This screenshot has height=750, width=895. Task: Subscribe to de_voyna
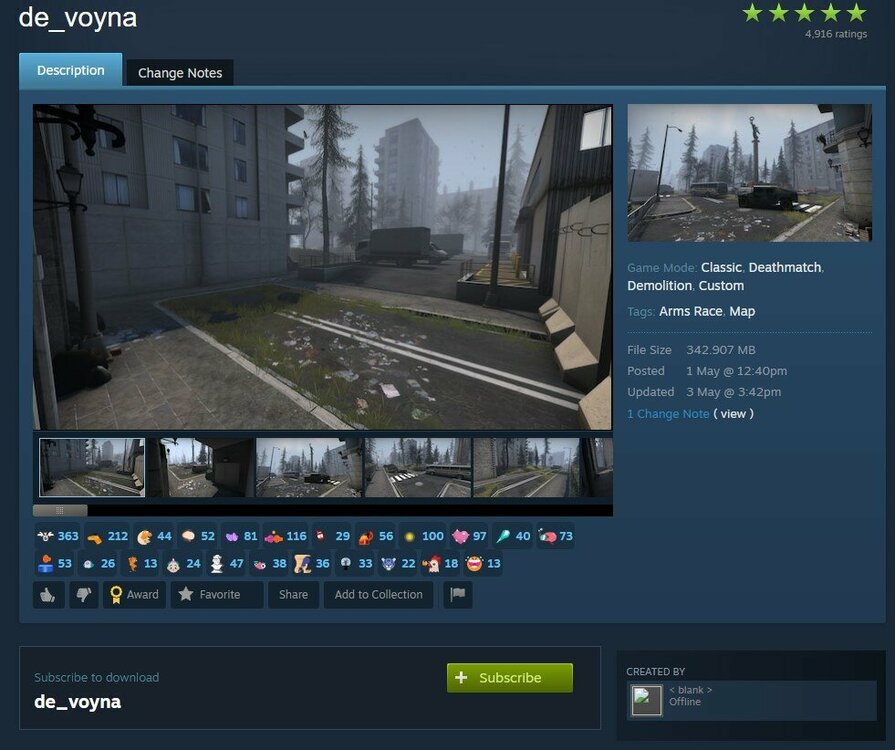click(509, 678)
